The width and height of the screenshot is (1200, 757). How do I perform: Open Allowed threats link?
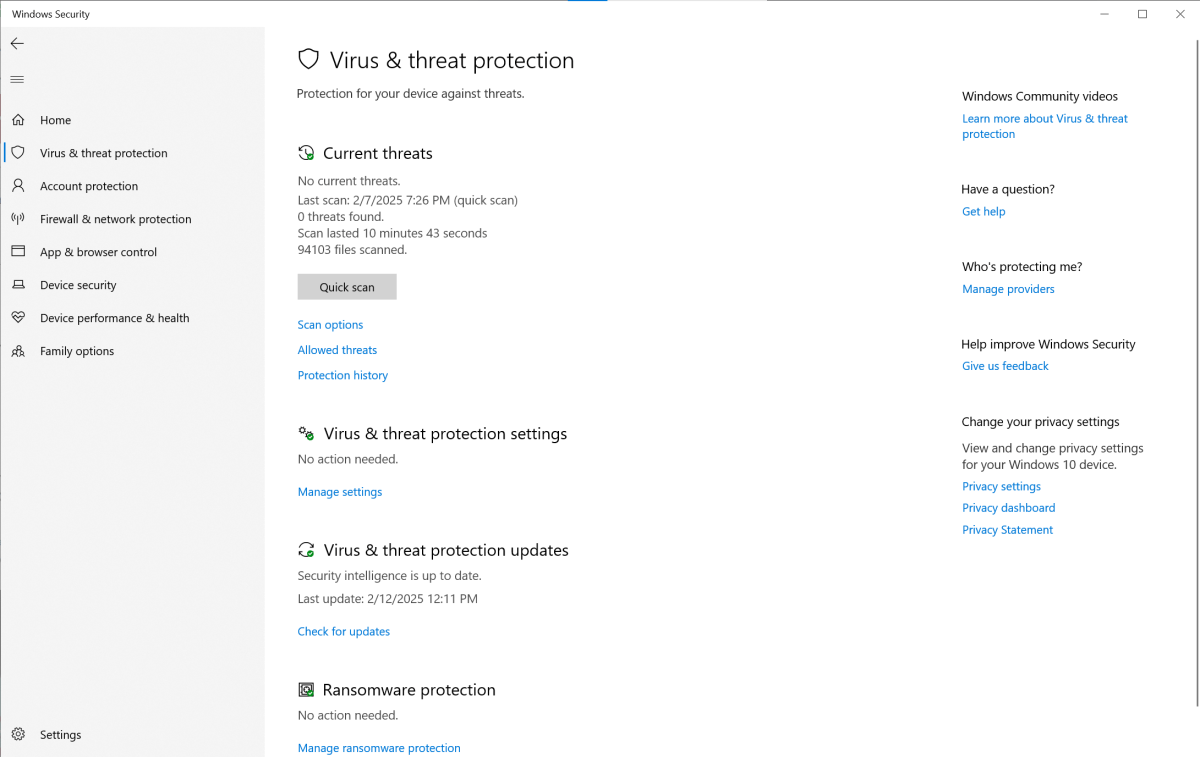pos(337,350)
